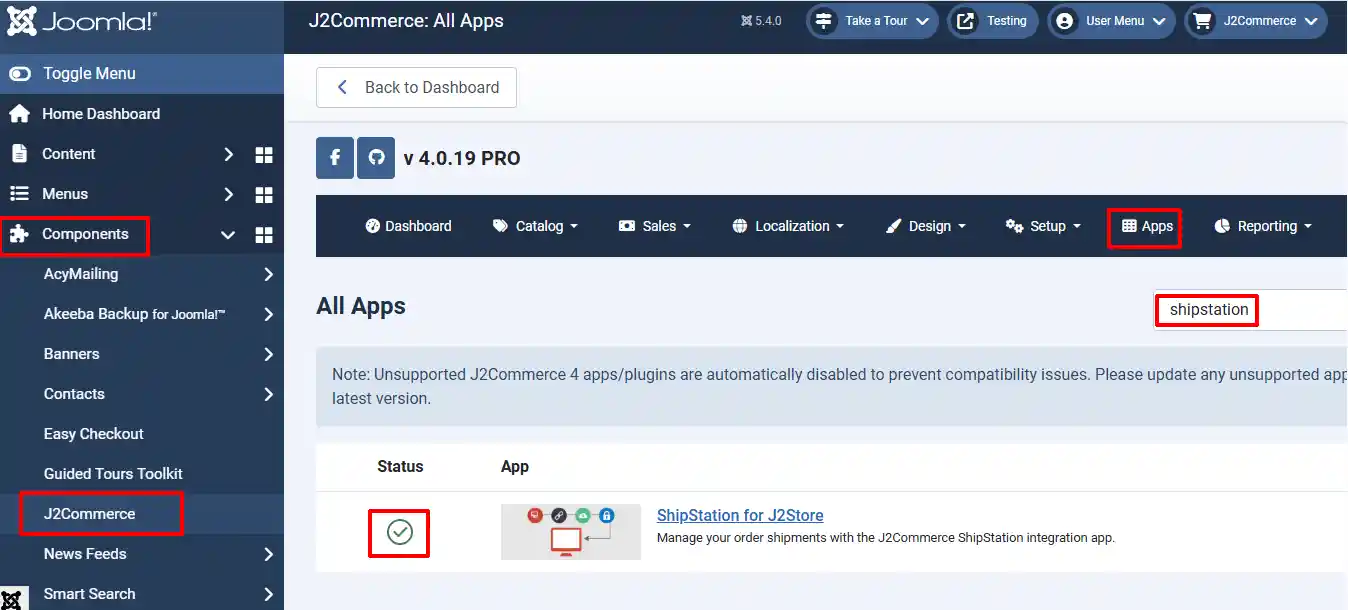Open the Setup dropdown menu

click(x=1043, y=226)
